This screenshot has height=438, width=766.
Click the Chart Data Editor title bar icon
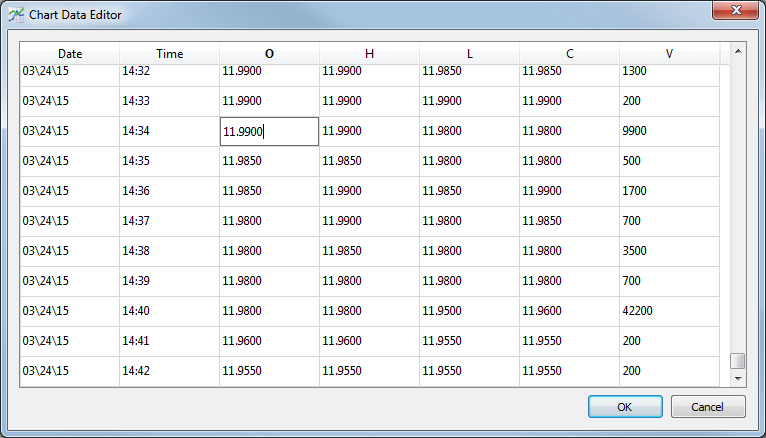pos(15,16)
